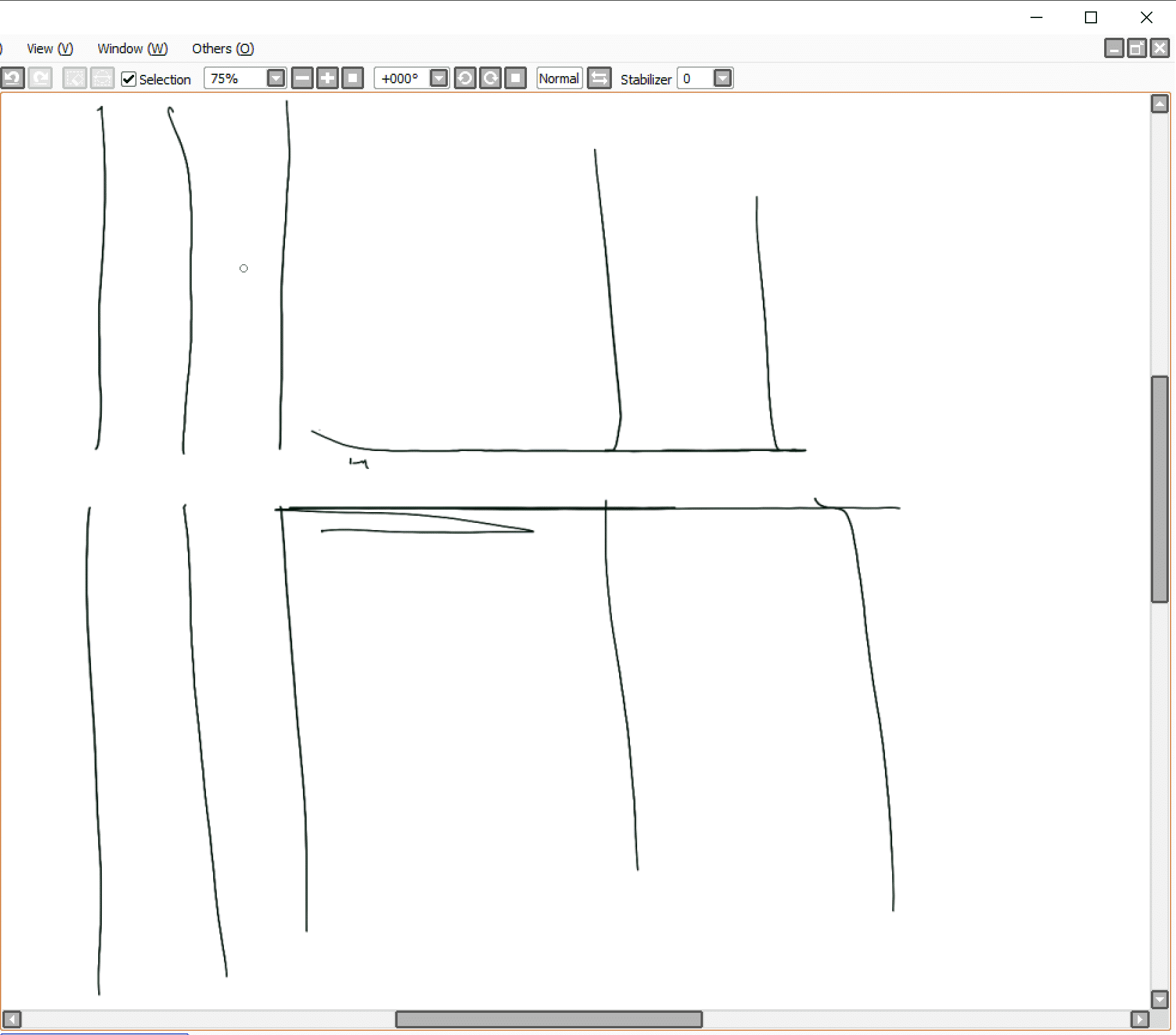The height and width of the screenshot is (1035, 1176).
Task: Flip canvas horizontally icon
Action: coord(599,78)
